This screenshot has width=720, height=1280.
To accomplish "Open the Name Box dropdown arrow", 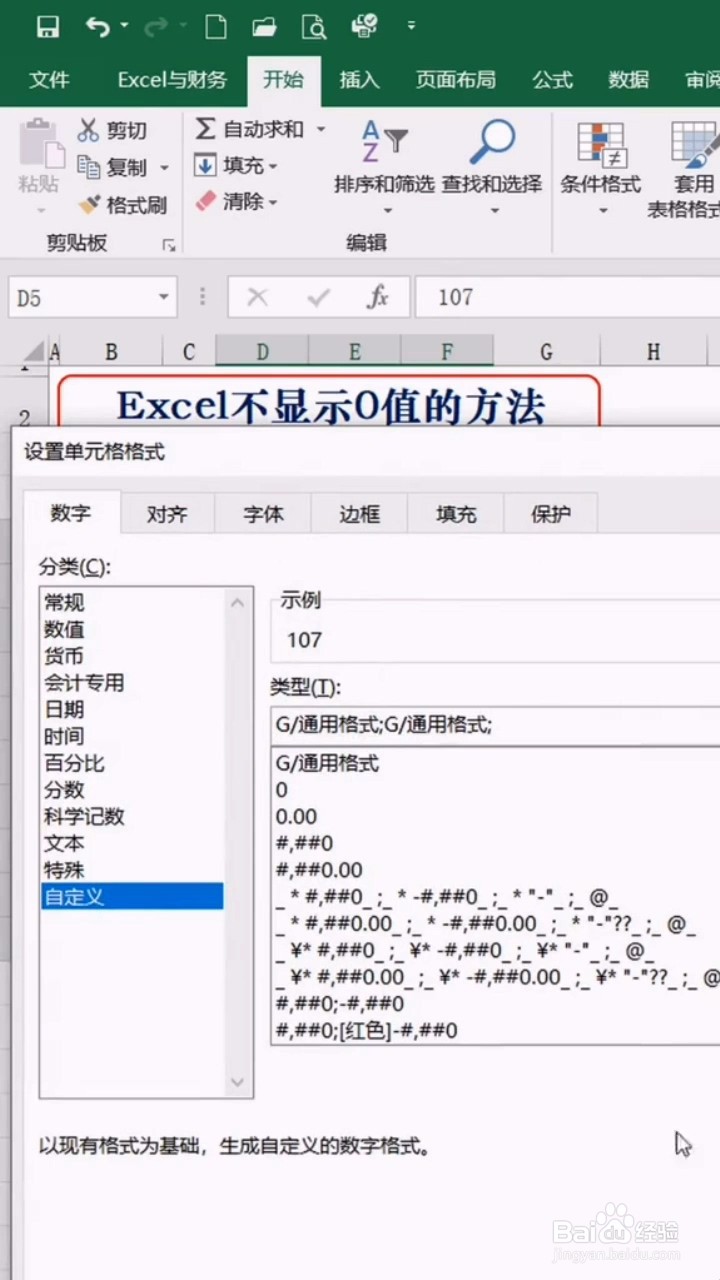I will pyautogui.click(x=164, y=297).
